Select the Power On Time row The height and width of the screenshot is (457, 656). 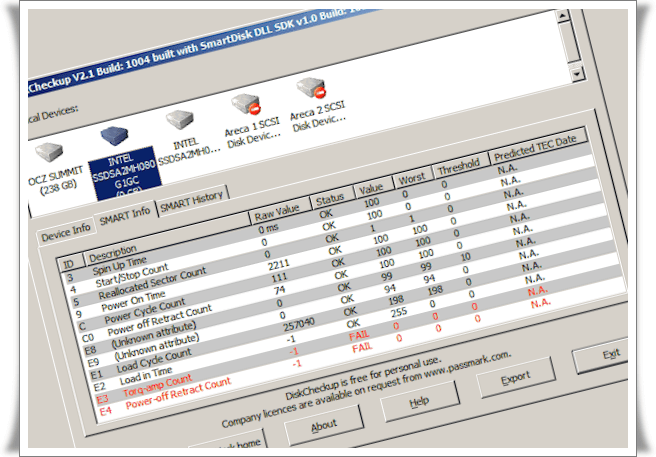(340, 249)
